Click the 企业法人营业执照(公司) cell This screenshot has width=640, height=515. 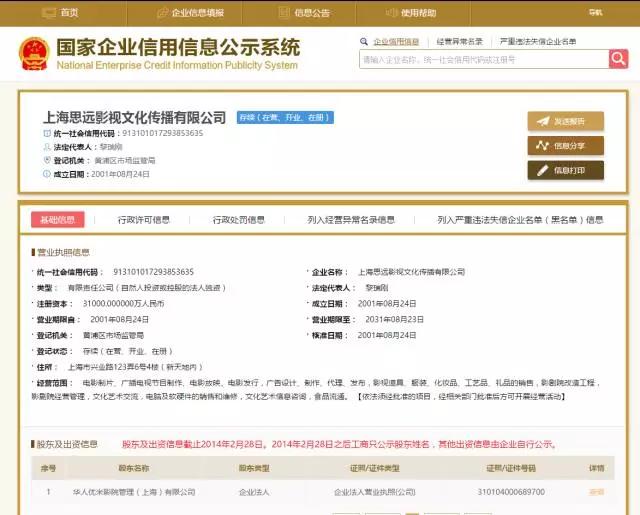[x=374, y=492]
